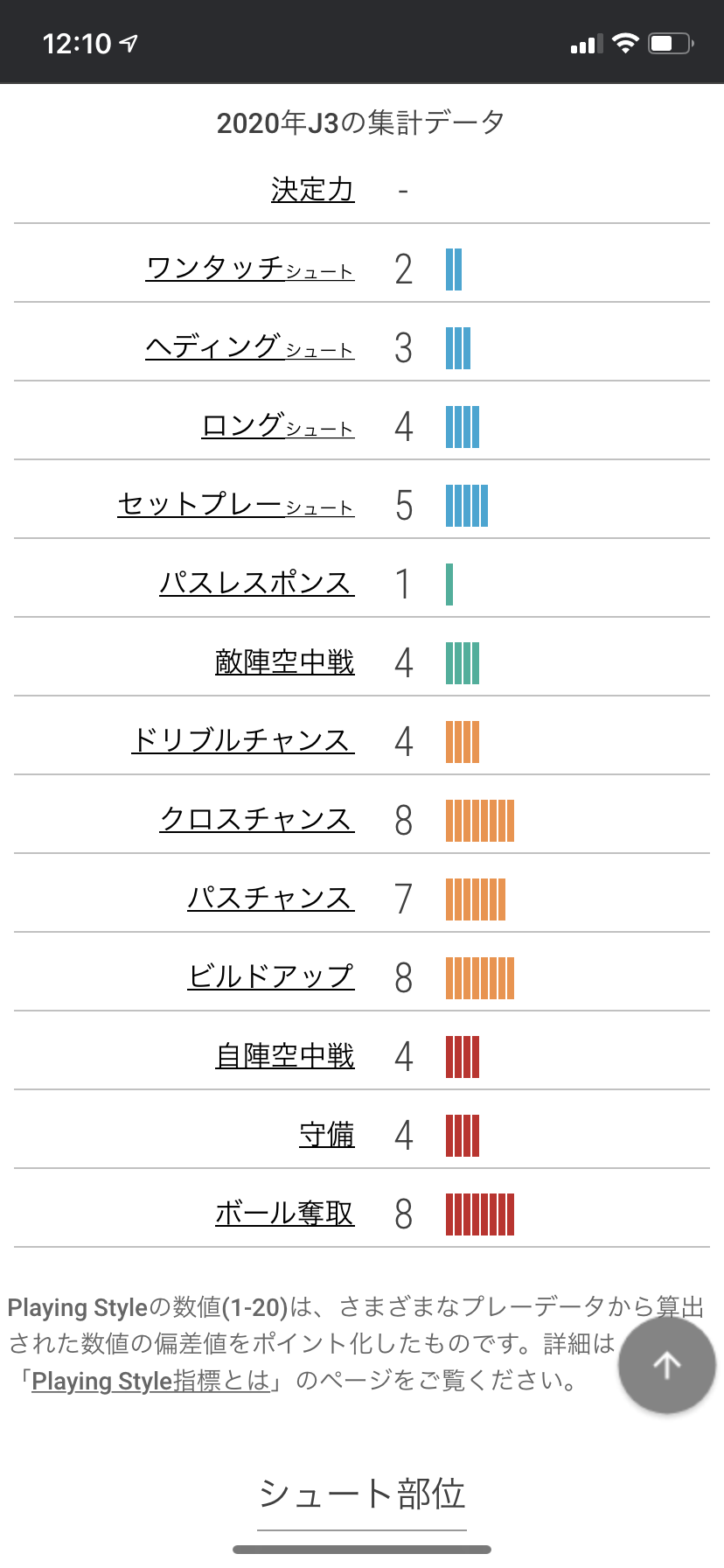This screenshot has height=1568, width=724.
Task: Tap the Wi-Fi status icon
Action: pyautogui.click(x=624, y=43)
